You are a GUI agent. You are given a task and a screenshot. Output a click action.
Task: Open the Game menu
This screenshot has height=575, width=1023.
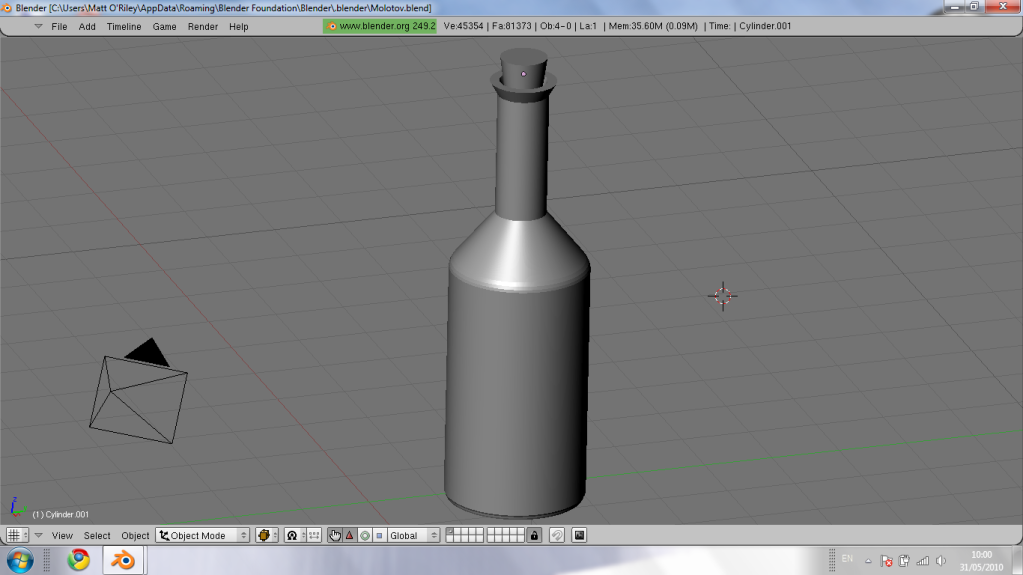(x=164, y=27)
